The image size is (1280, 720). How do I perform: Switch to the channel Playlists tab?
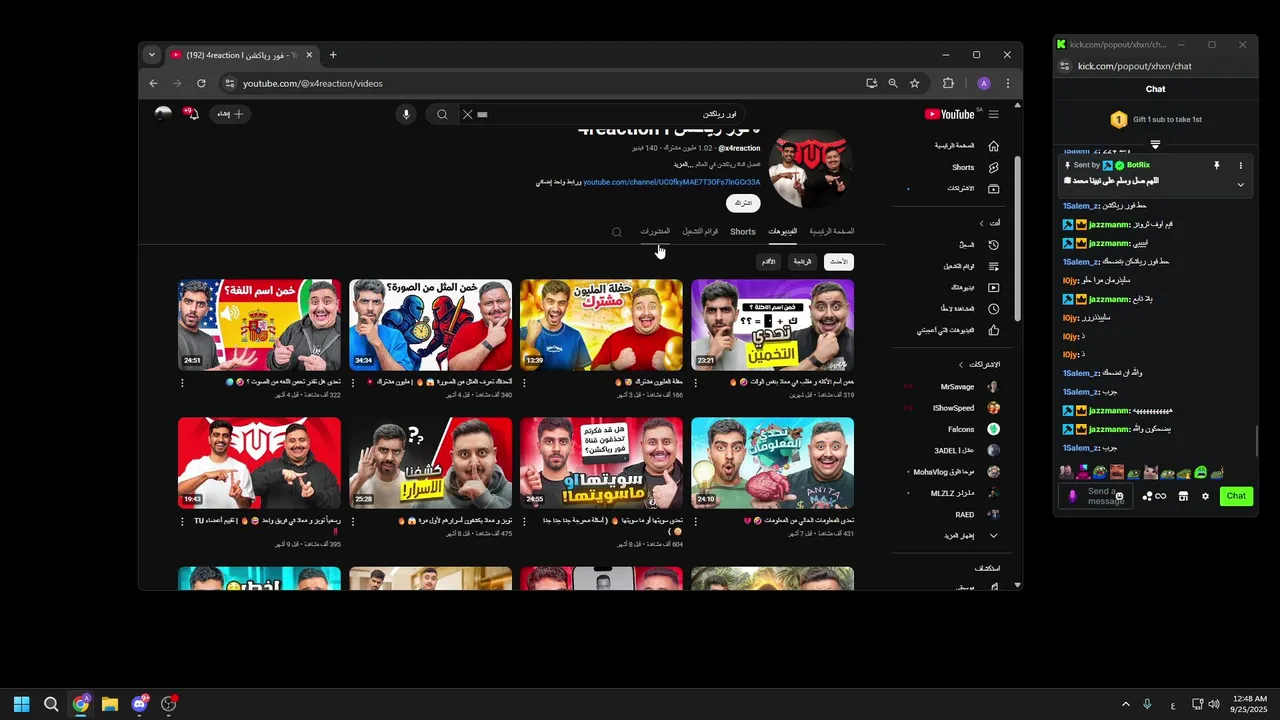tap(700, 231)
